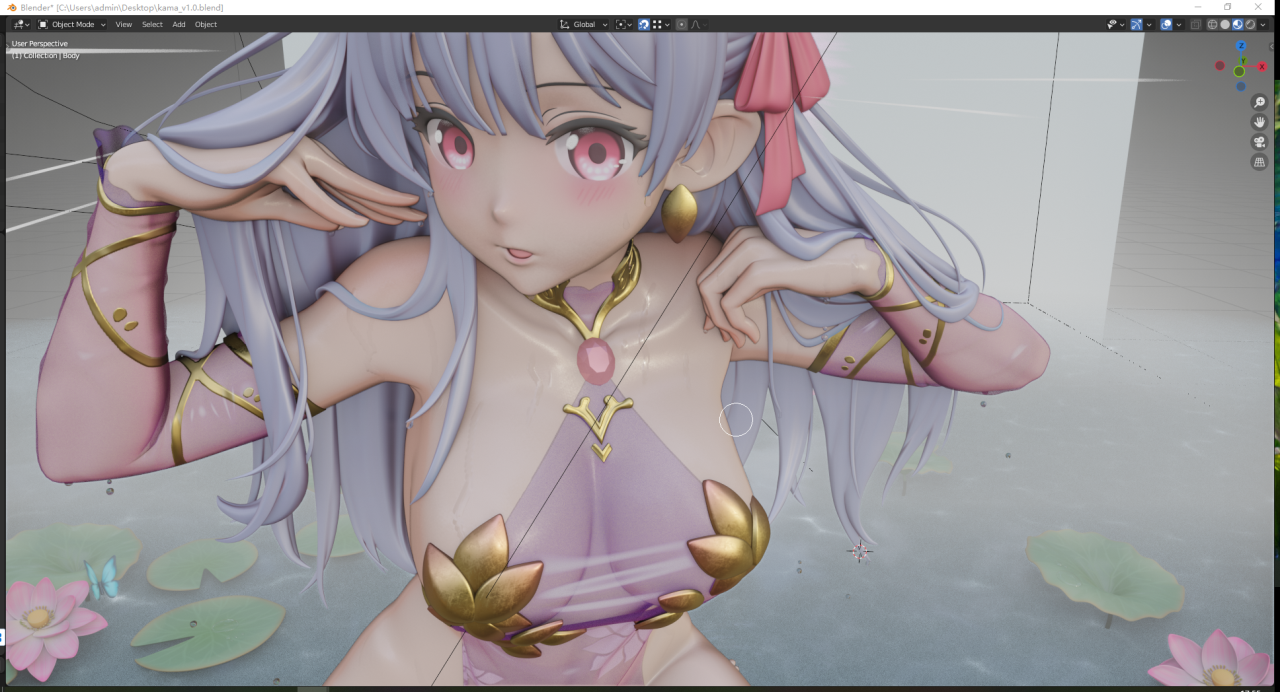Open the View menu
1280x692 pixels.
(x=123, y=24)
